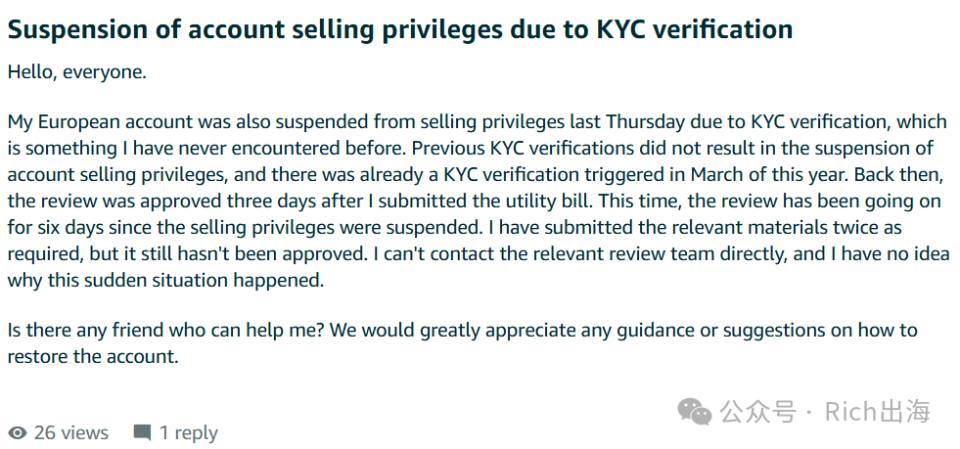960x449 pixels.
Task: Open the post title about KYC suspension
Action: click(400, 29)
